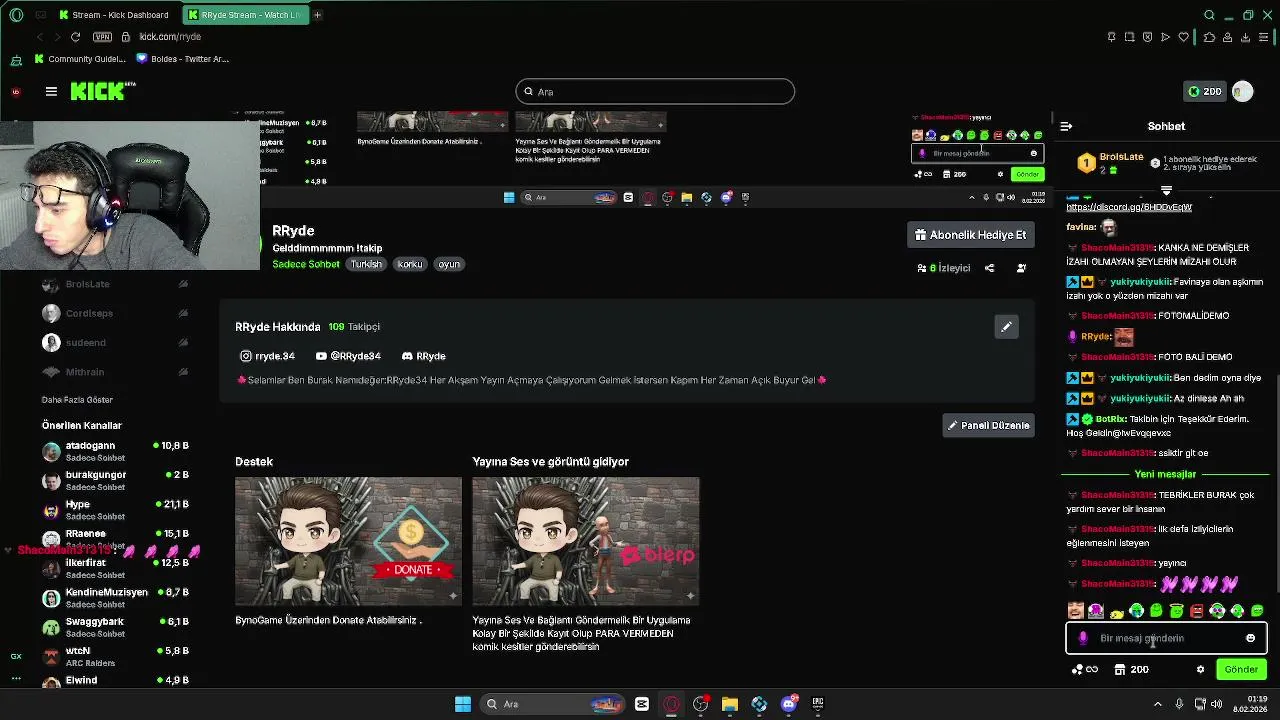This screenshot has width=1280, height=720.
Task: Insert the yellow duck emote
Action: point(1116,612)
